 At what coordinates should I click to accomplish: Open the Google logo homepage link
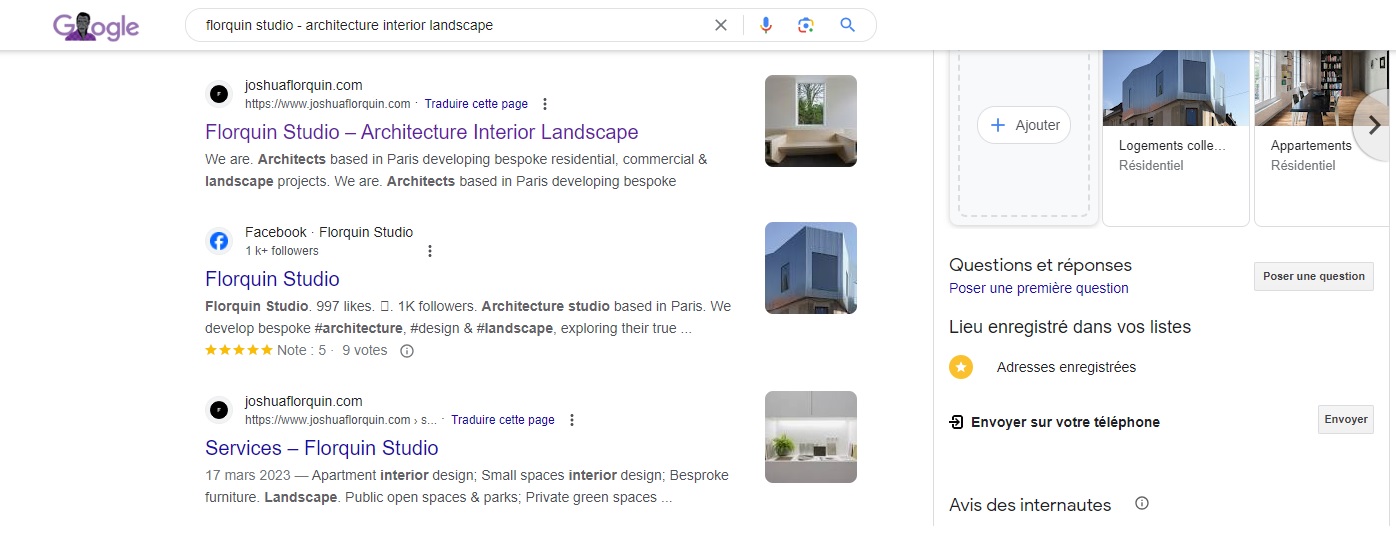click(96, 26)
